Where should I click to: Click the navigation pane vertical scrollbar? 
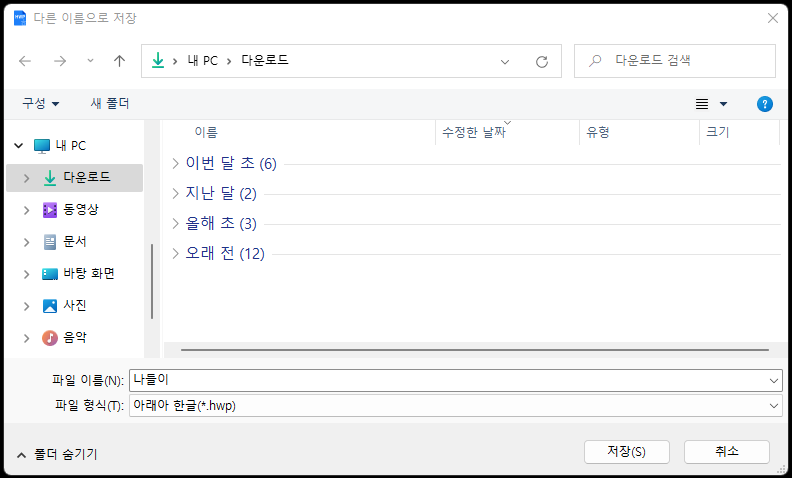(x=152, y=281)
